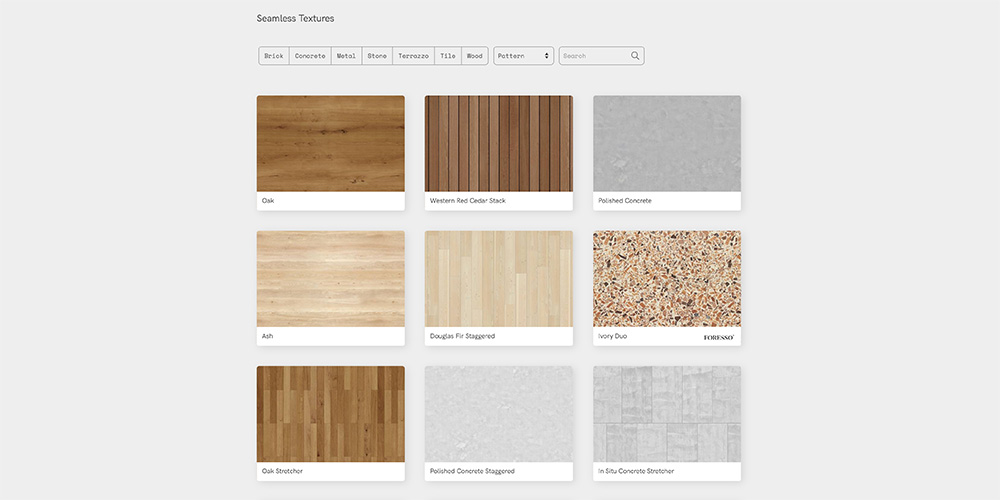The height and width of the screenshot is (500, 1000).
Task: Open the Pattern dropdown
Action: click(523, 55)
